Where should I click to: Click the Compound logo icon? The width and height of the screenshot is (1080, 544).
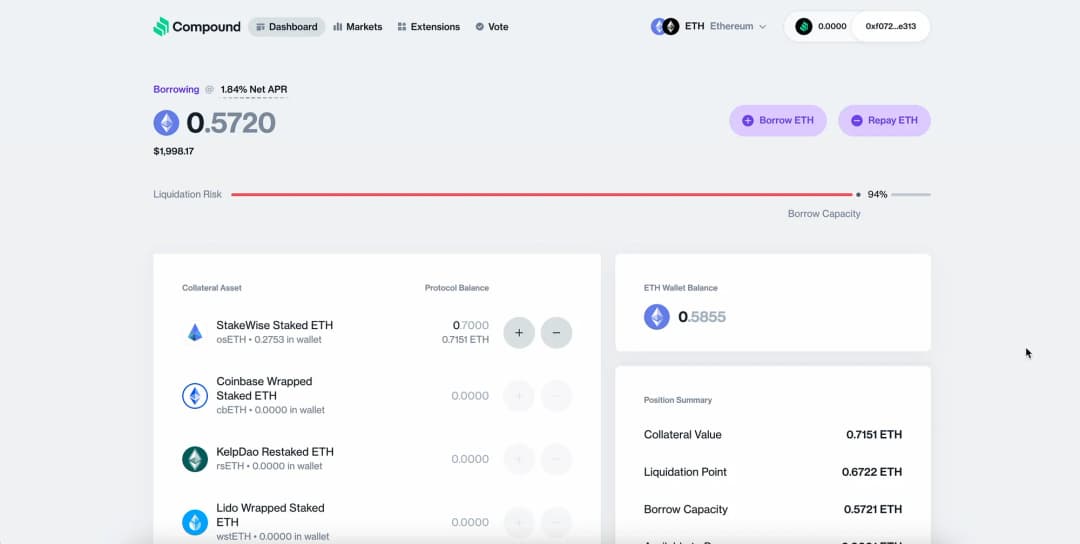click(x=161, y=27)
